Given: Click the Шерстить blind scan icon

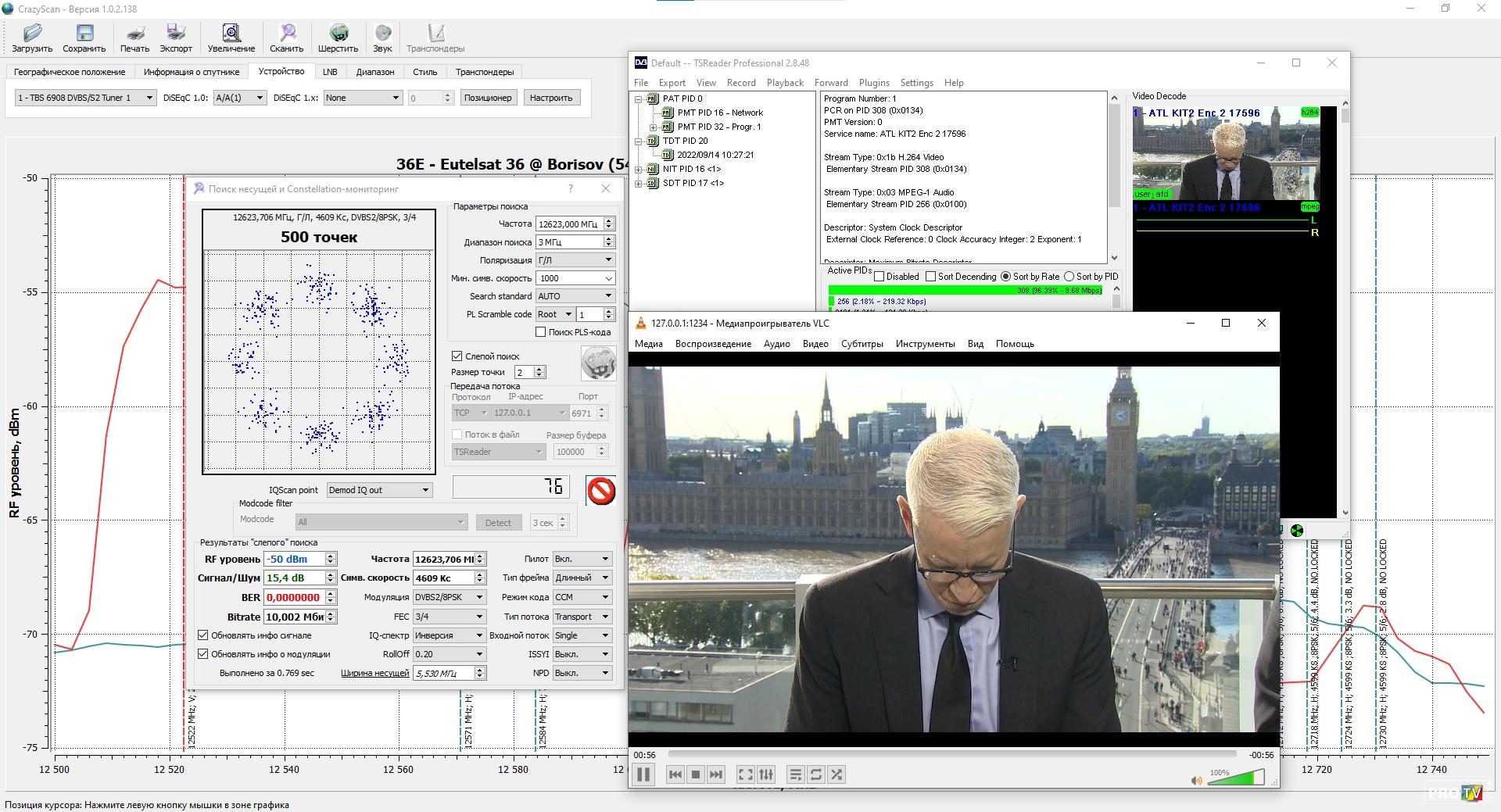Looking at the screenshot, I should coord(338,34).
